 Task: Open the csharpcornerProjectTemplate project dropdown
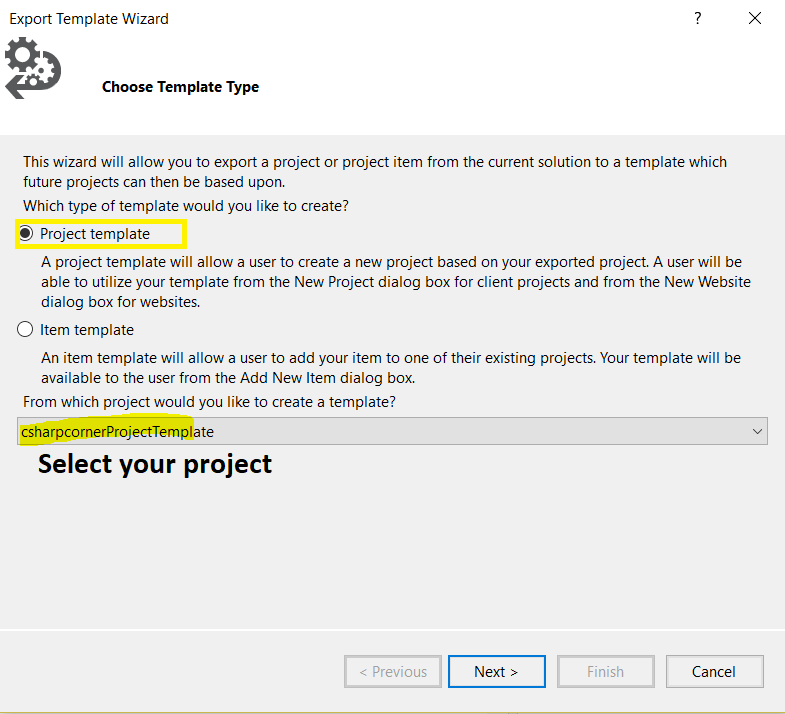tap(392, 431)
